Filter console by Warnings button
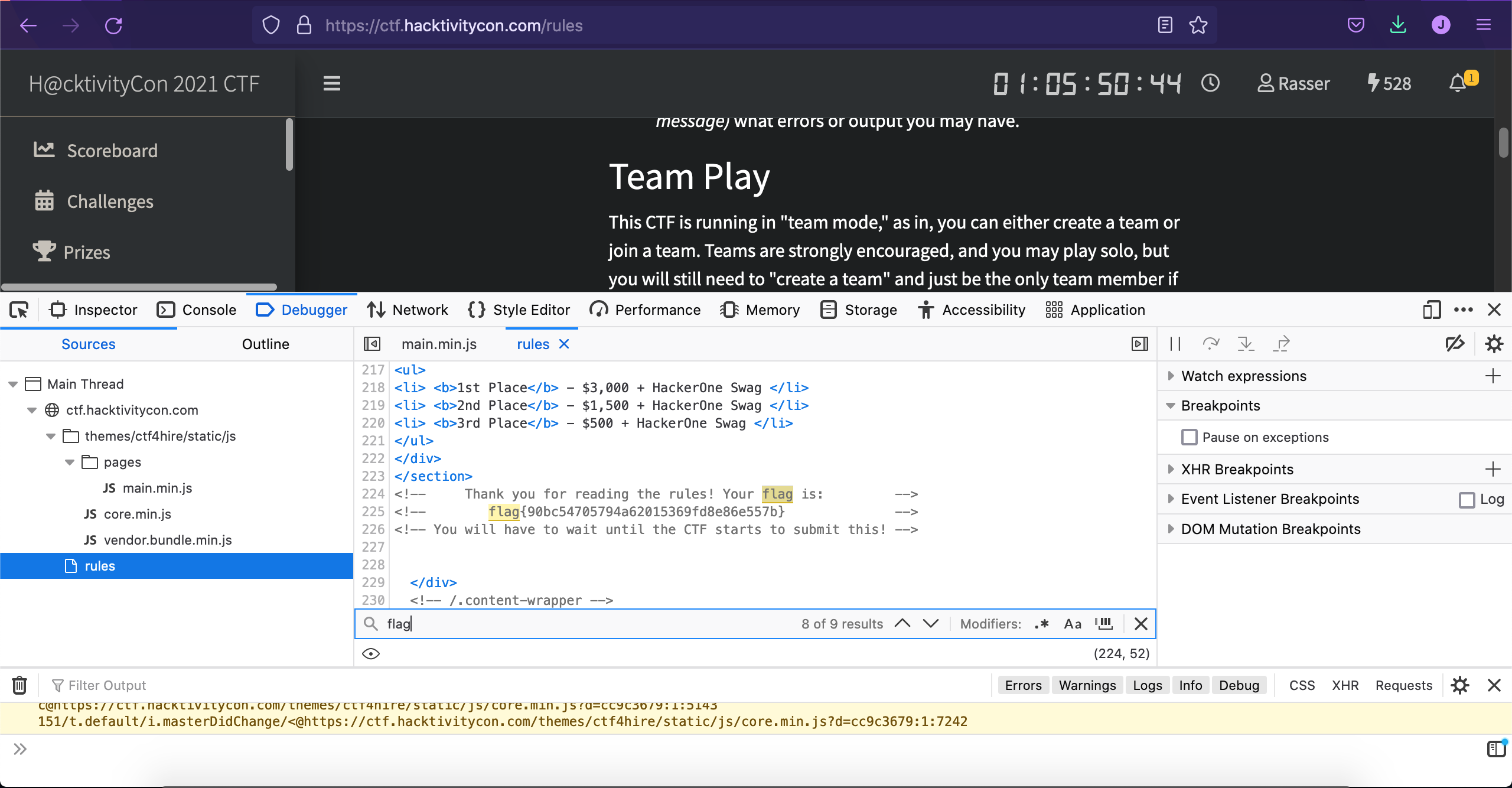 1087,685
